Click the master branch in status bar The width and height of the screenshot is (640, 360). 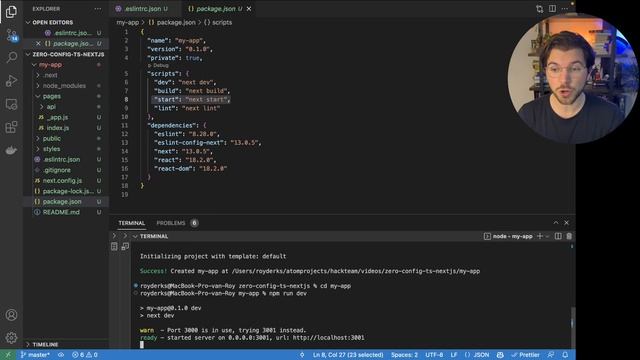[x=35, y=355]
